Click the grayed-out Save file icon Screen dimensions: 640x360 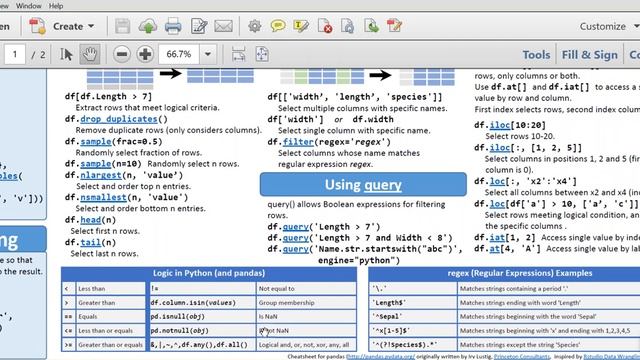(x=122, y=26)
